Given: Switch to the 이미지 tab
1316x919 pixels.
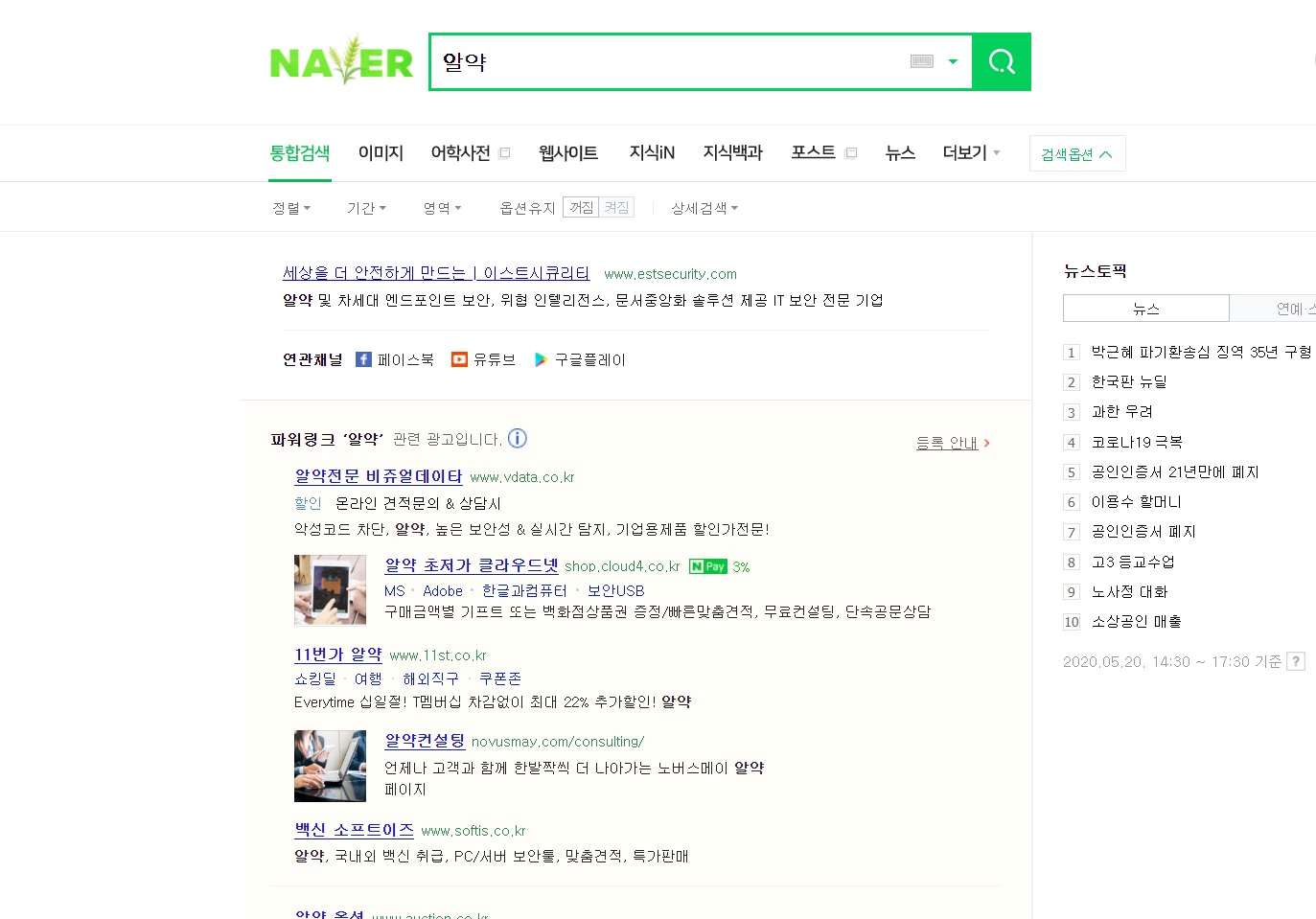Looking at the screenshot, I should coord(381,152).
